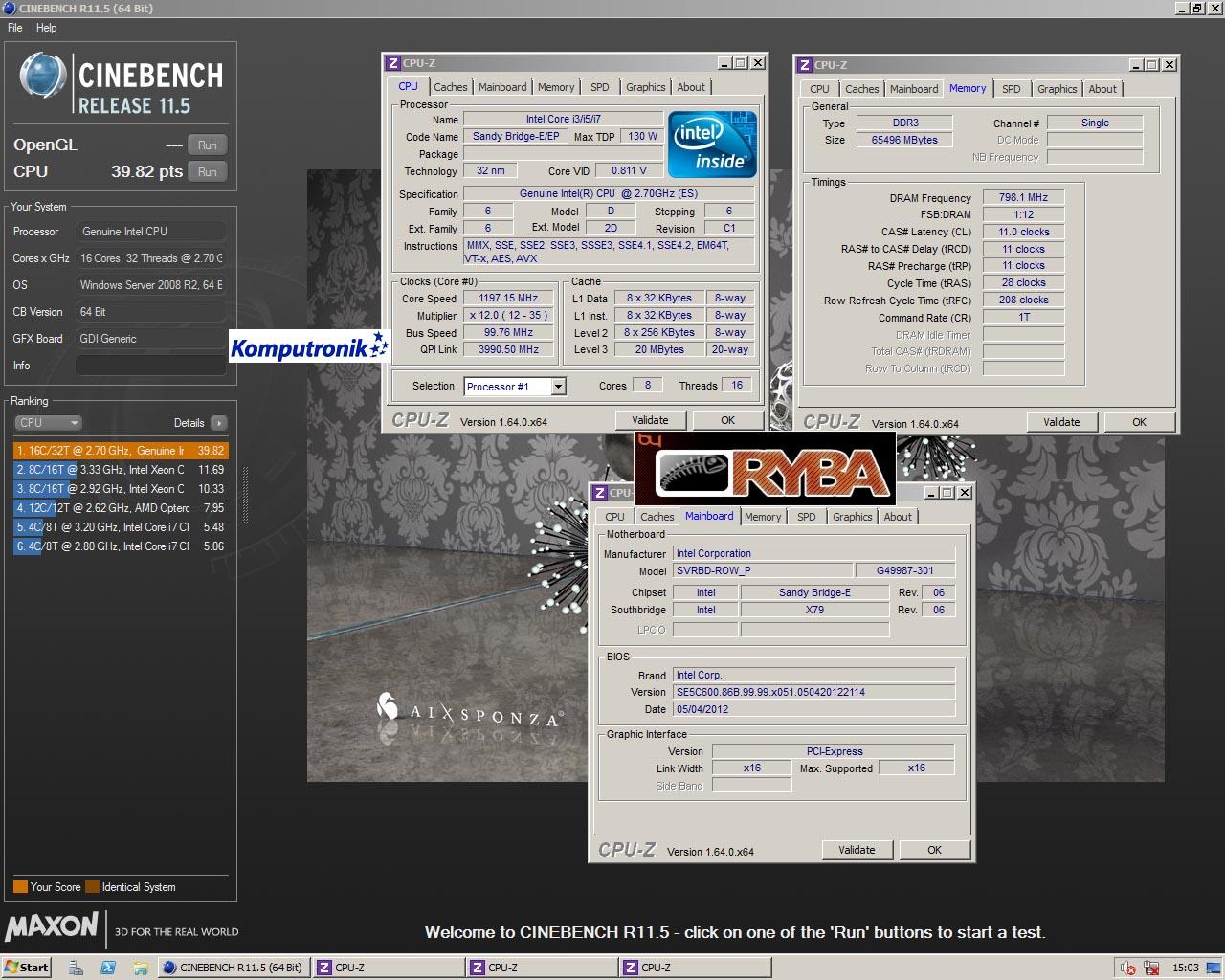This screenshot has height=980, width=1225.
Task: Click the DRAM Frequency 798.1 MHz value
Action: click(1023, 197)
